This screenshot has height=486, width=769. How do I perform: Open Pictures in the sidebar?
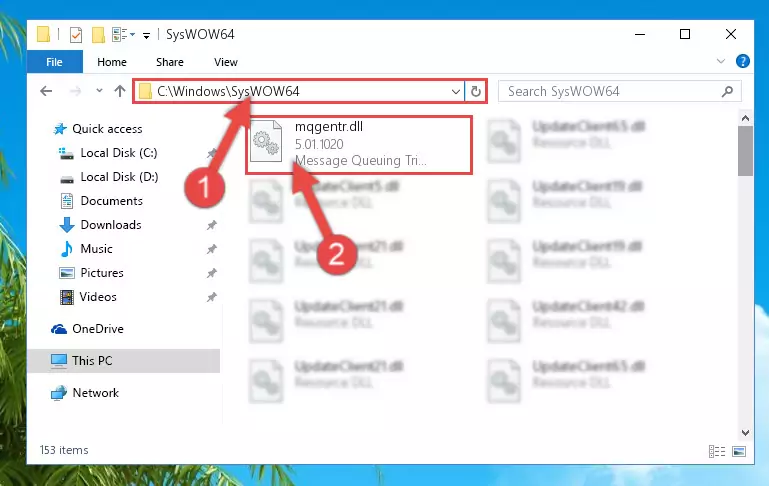click(102, 273)
